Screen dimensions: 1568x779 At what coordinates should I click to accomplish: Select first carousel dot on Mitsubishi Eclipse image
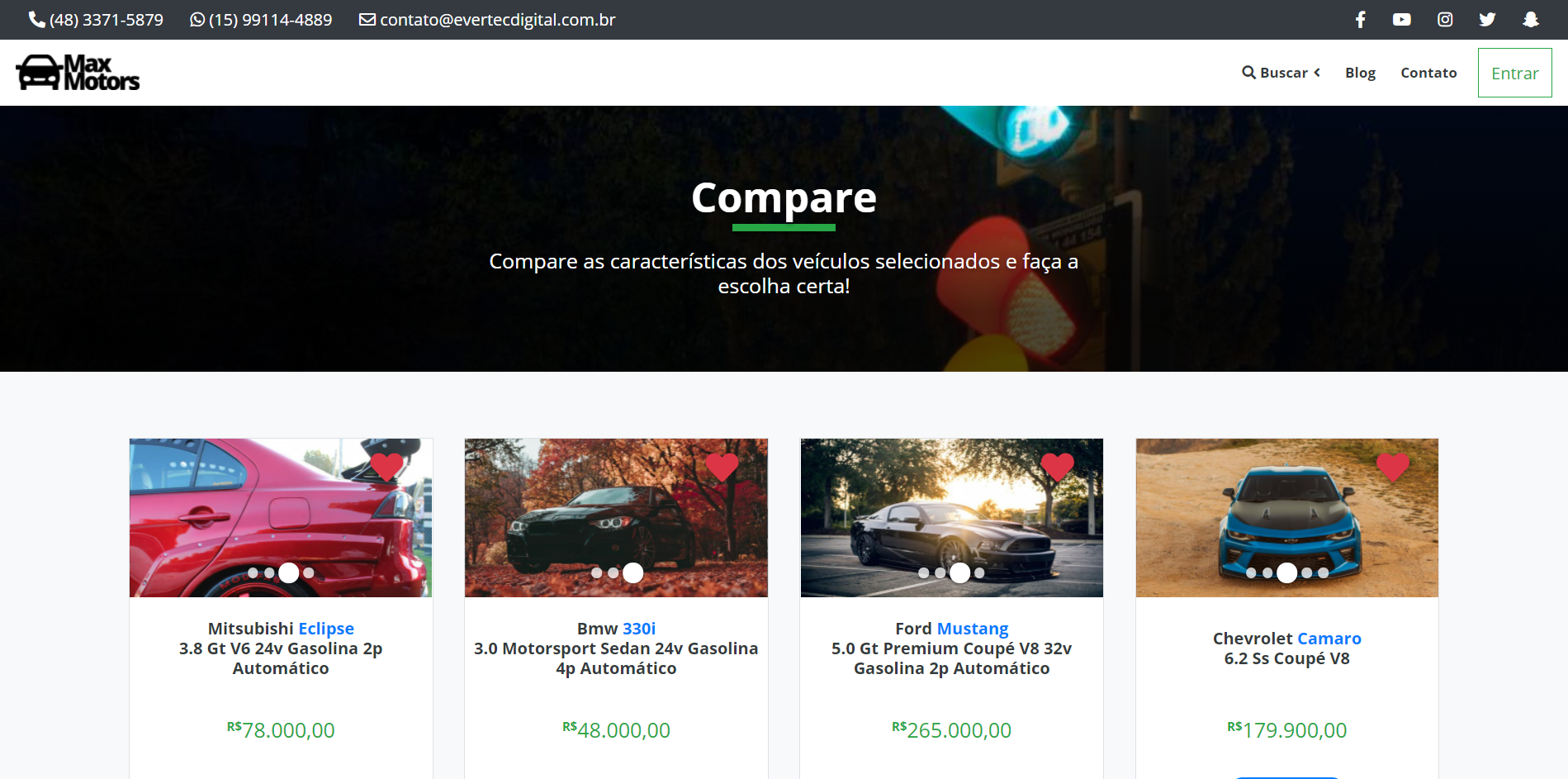[253, 572]
